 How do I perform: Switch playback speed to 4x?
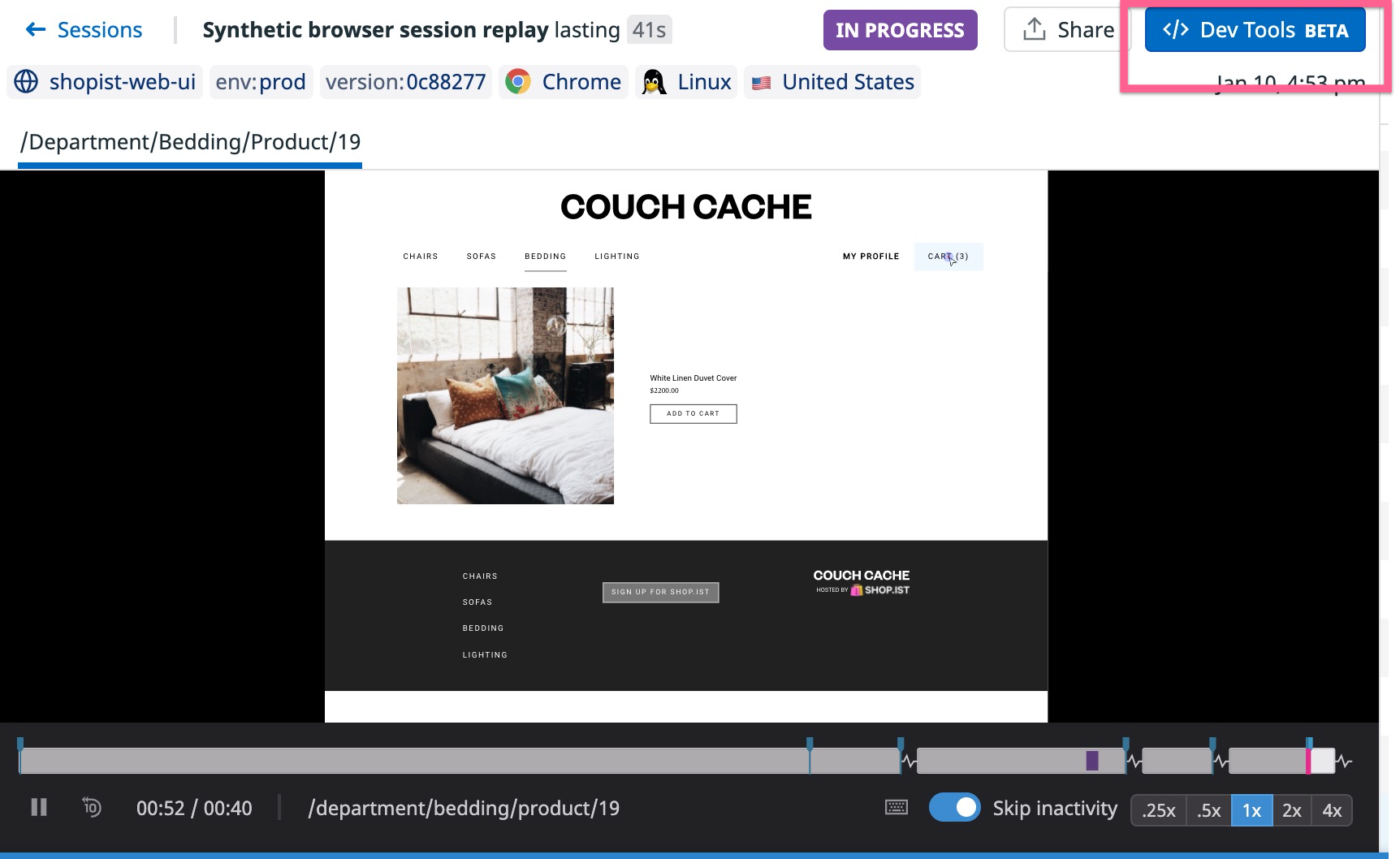click(x=1332, y=810)
